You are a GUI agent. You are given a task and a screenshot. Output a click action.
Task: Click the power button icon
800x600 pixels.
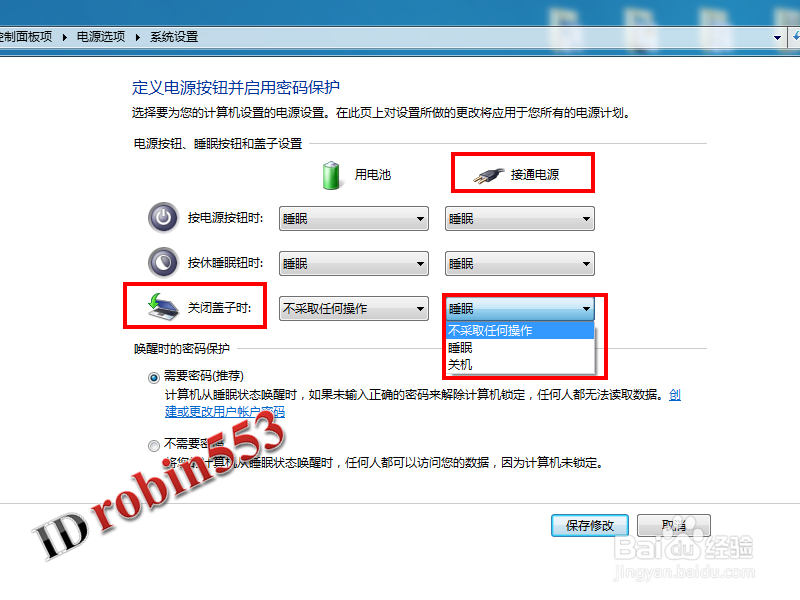click(x=163, y=217)
